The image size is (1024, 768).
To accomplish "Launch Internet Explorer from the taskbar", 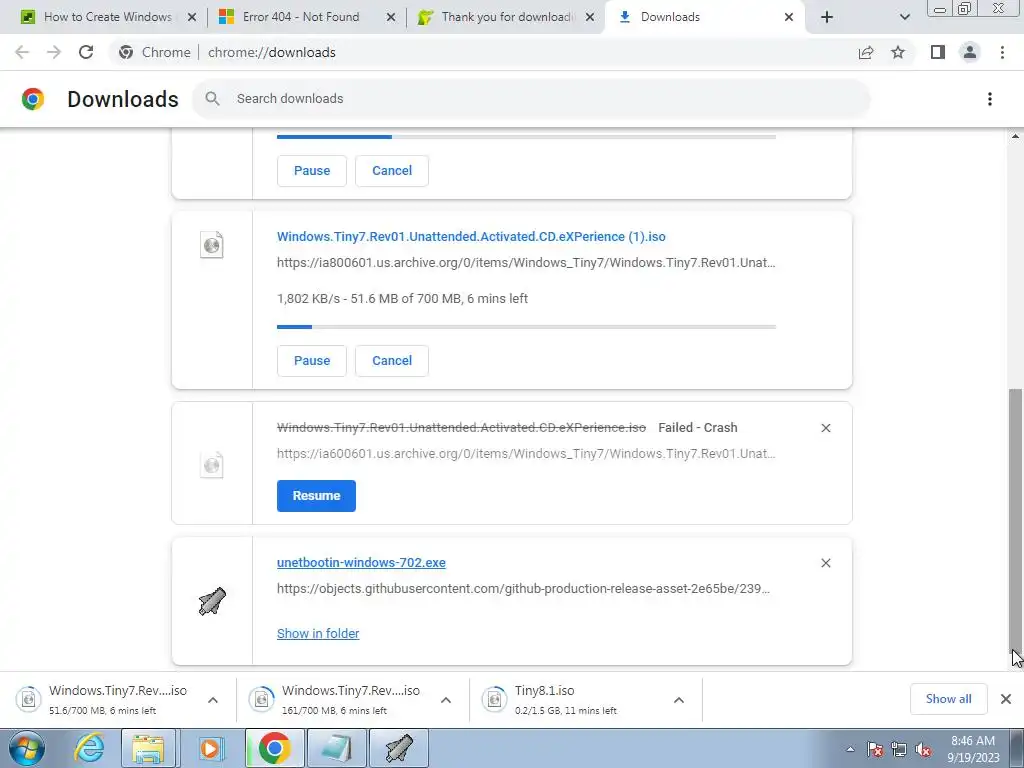I will 89,748.
